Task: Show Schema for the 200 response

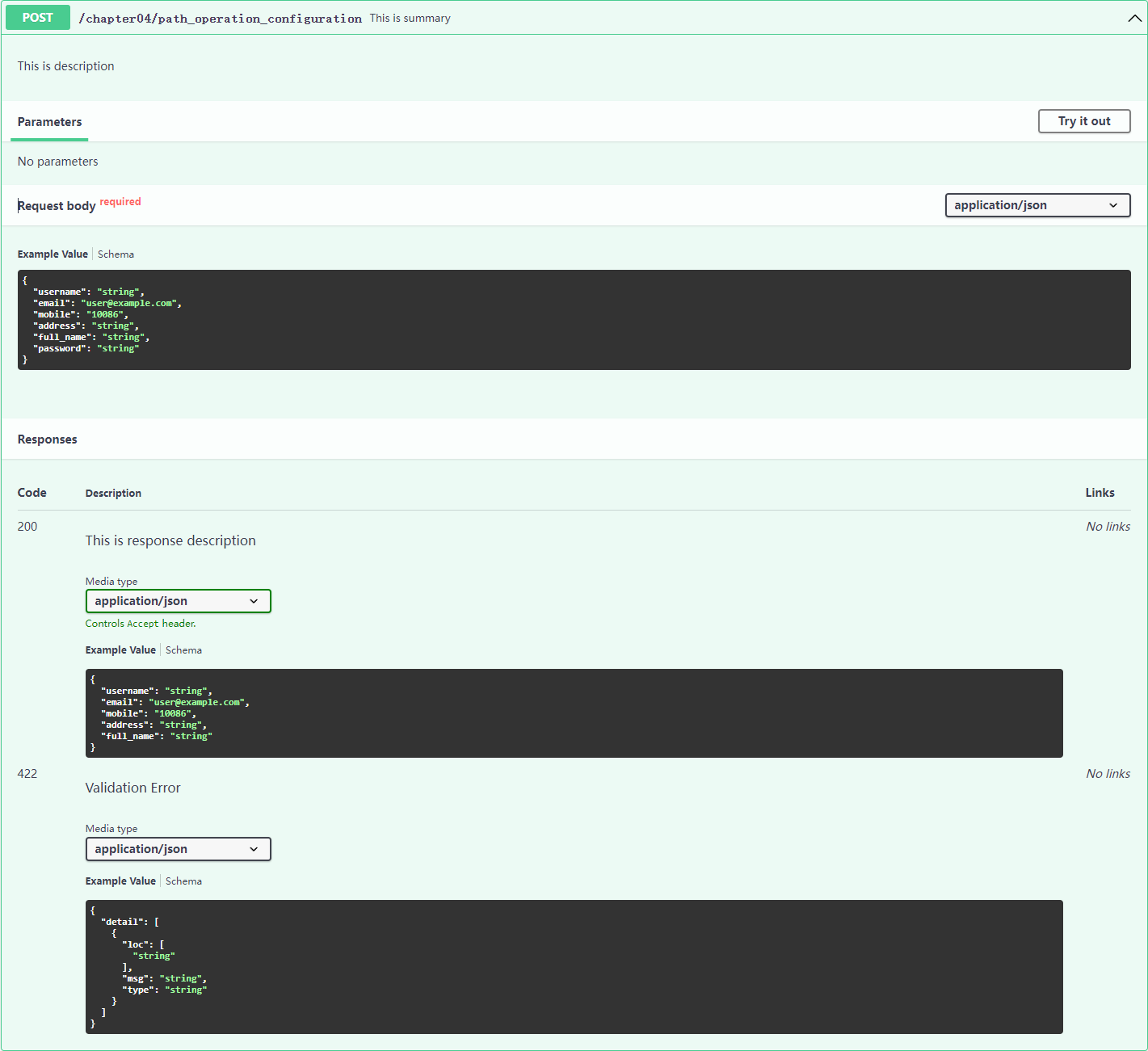Action: [183, 650]
